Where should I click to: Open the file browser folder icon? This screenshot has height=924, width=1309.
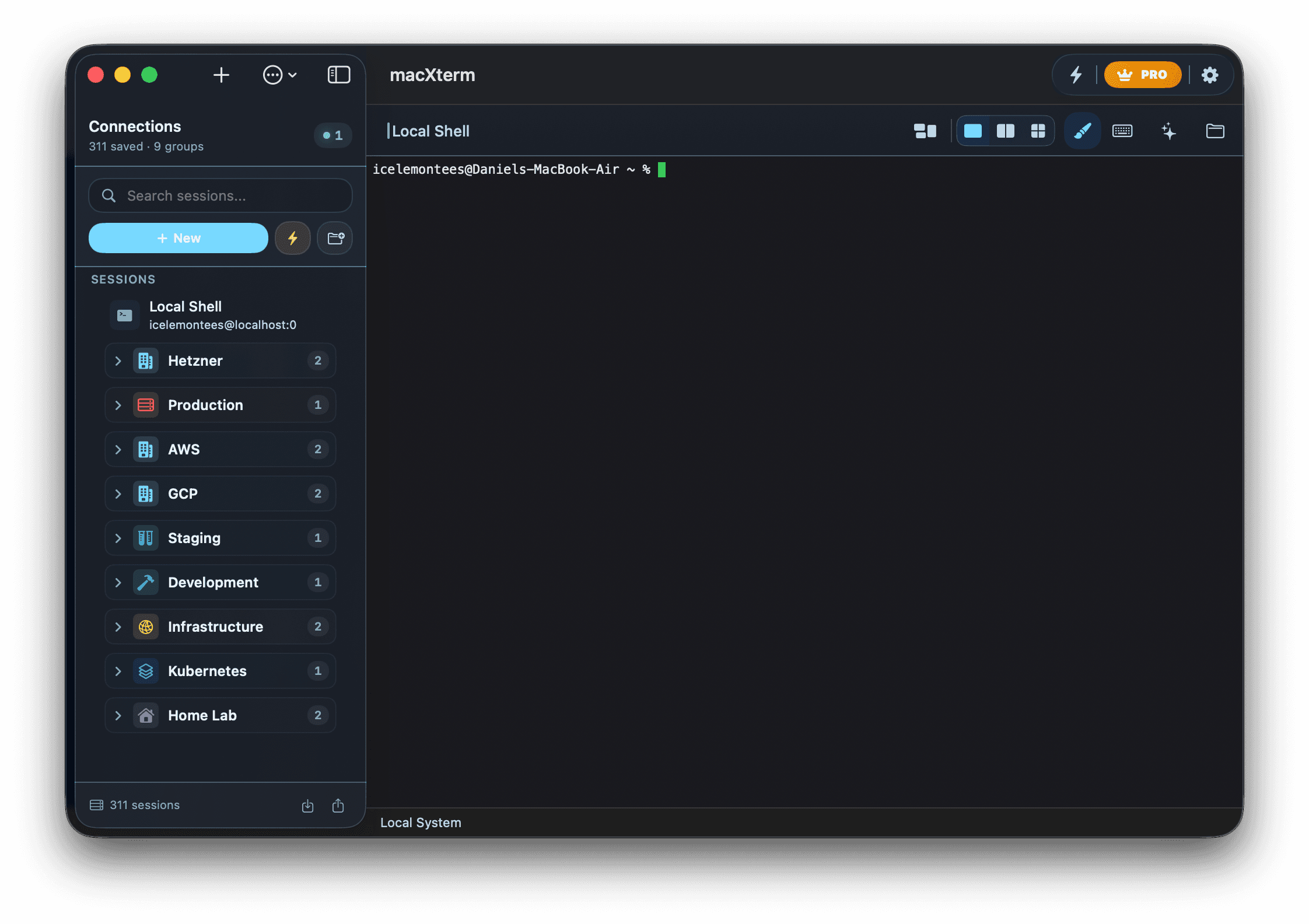click(1215, 131)
